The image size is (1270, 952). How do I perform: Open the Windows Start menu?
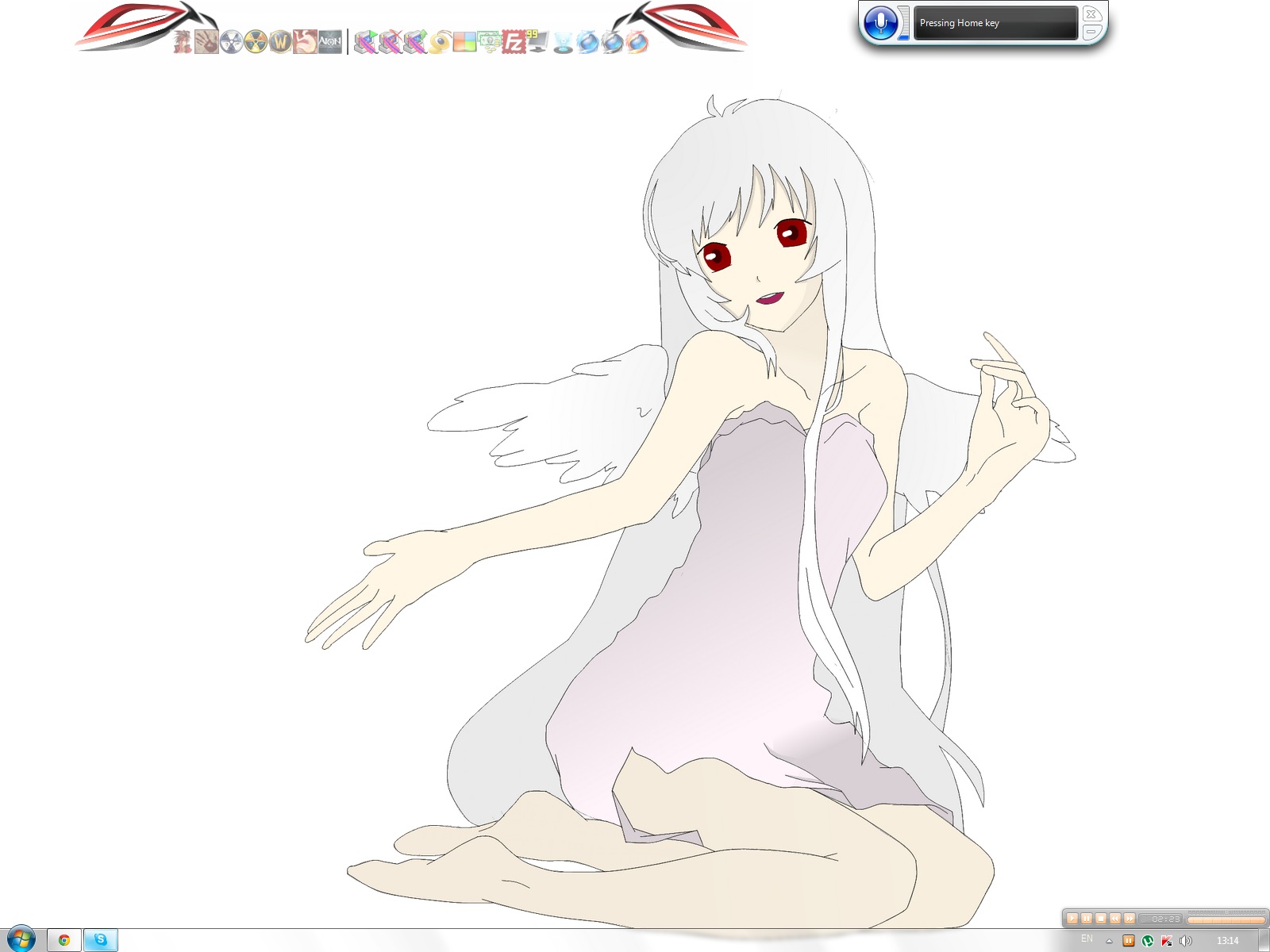tap(21, 939)
